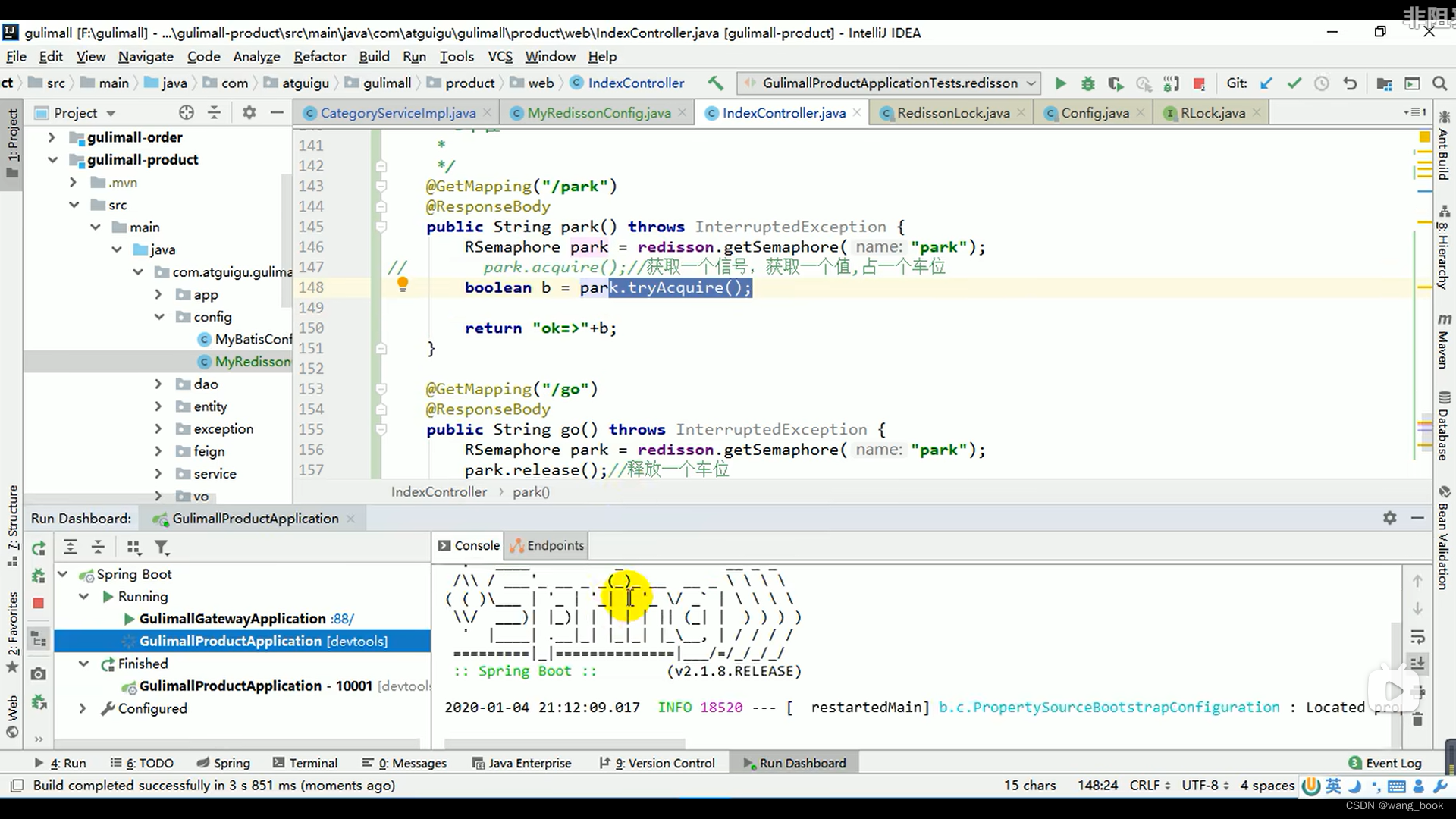The width and height of the screenshot is (1456, 819).
Task: Switch to the RedissonLock.java tab
Action: 953,112
